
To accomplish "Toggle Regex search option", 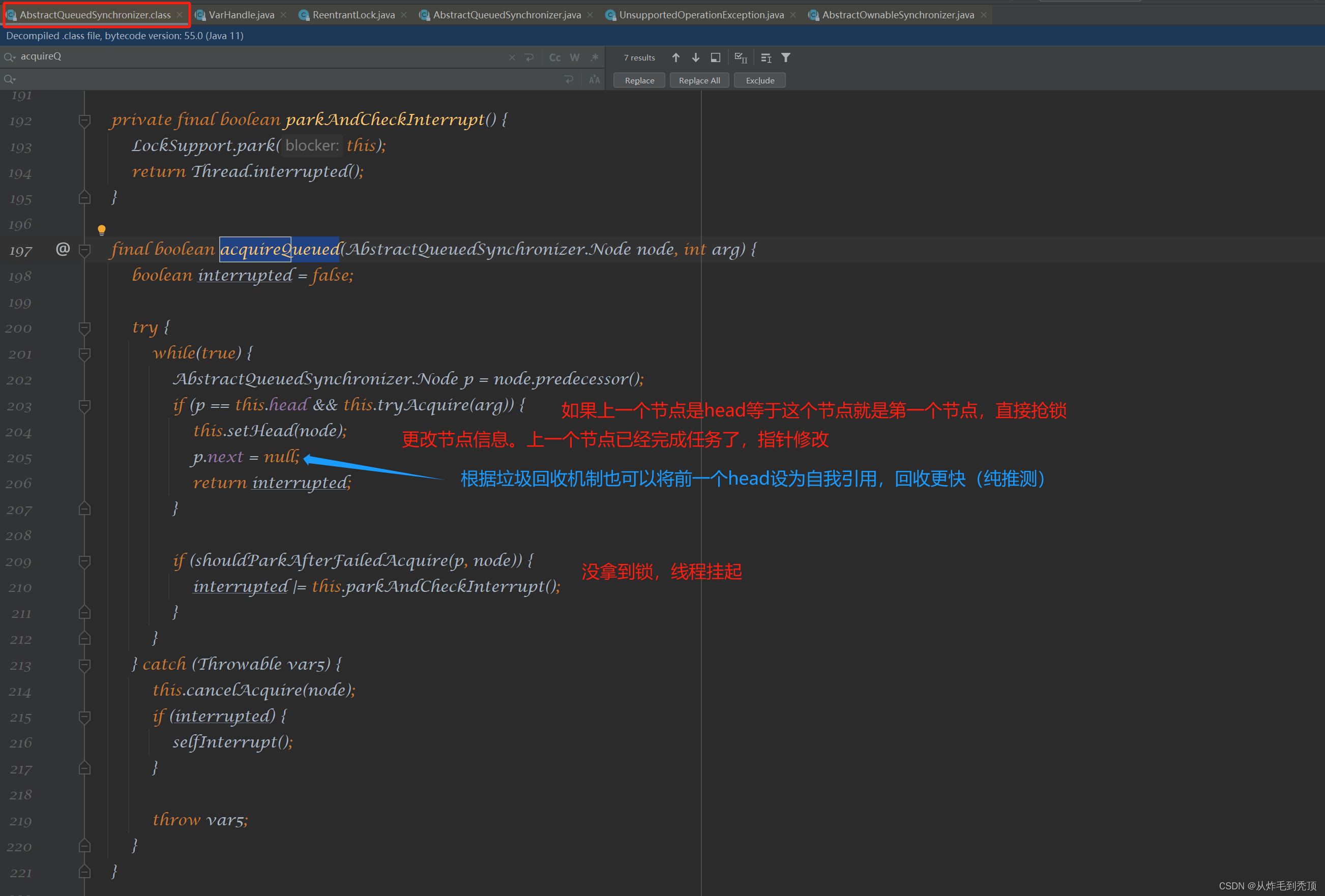I will click(x=595, y=57).
